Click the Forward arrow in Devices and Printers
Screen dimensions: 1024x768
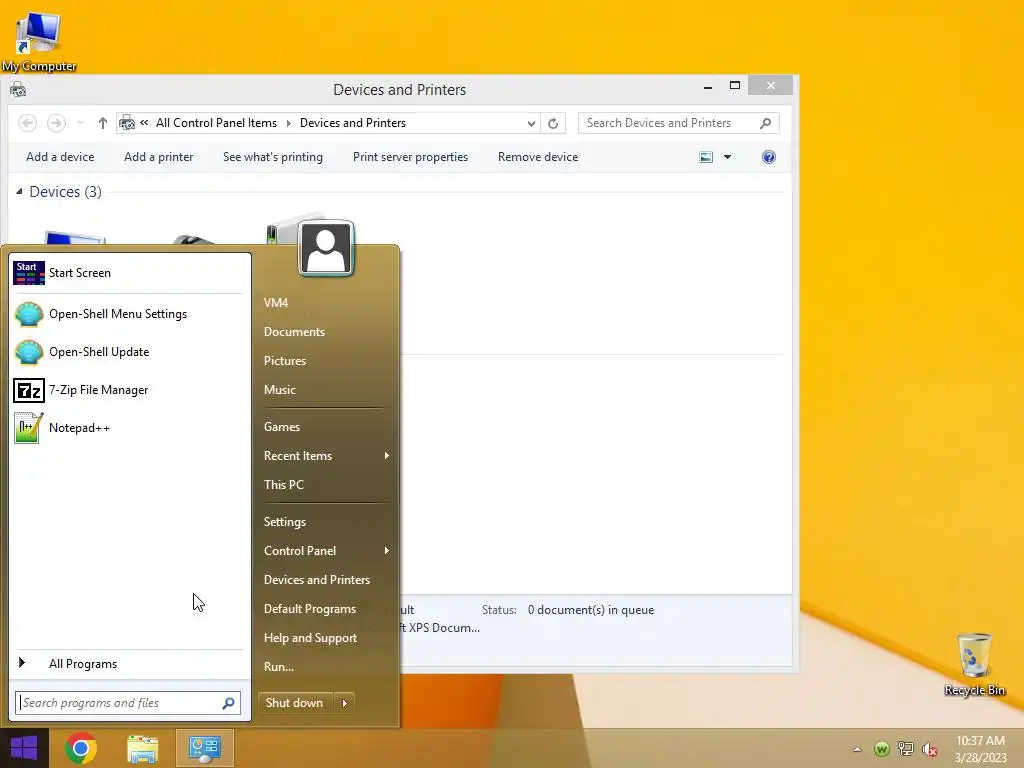click(x=56, y=123)
